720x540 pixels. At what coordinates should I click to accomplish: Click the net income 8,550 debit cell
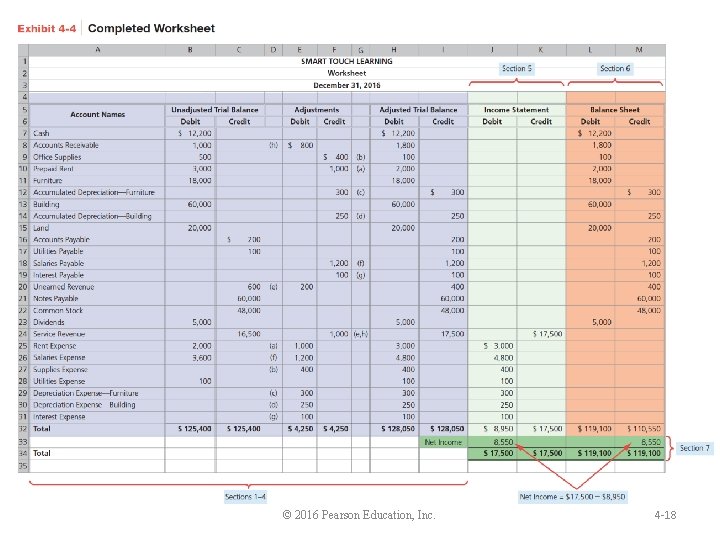coord(492,442)
